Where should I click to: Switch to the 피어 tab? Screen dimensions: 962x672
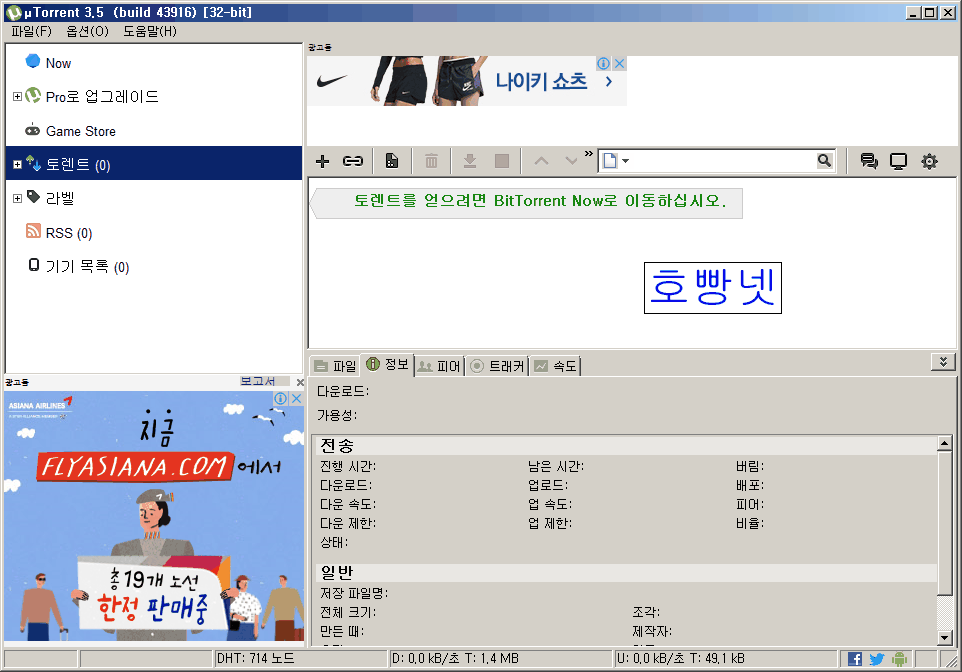click(x=439, y=366)
